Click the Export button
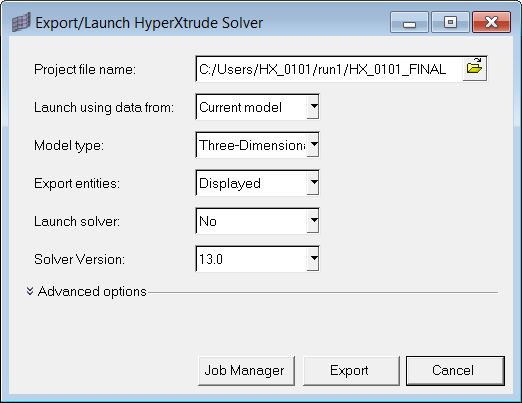Screen dimensions: 522x403 click(x=351, y=371)
